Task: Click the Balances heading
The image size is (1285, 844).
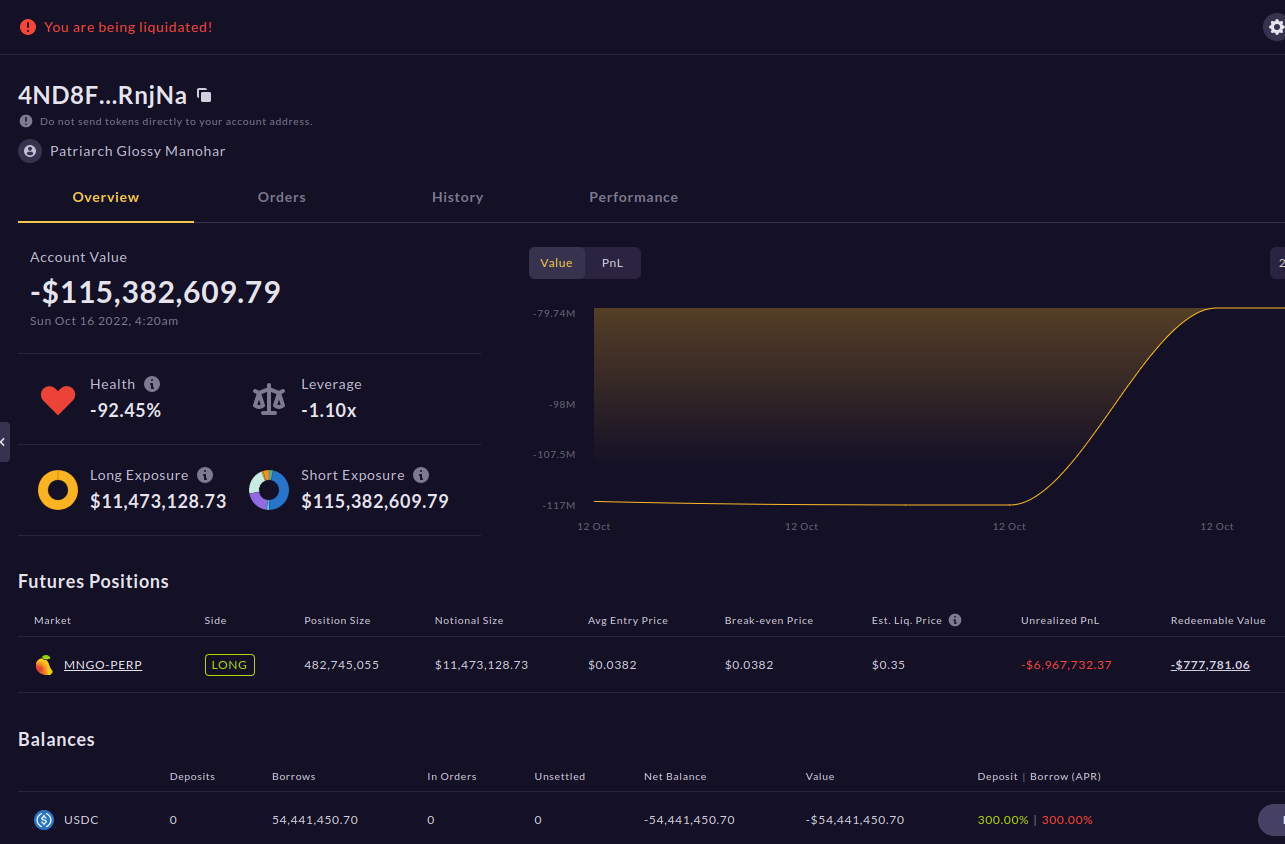Action: [x=56, y=740]
